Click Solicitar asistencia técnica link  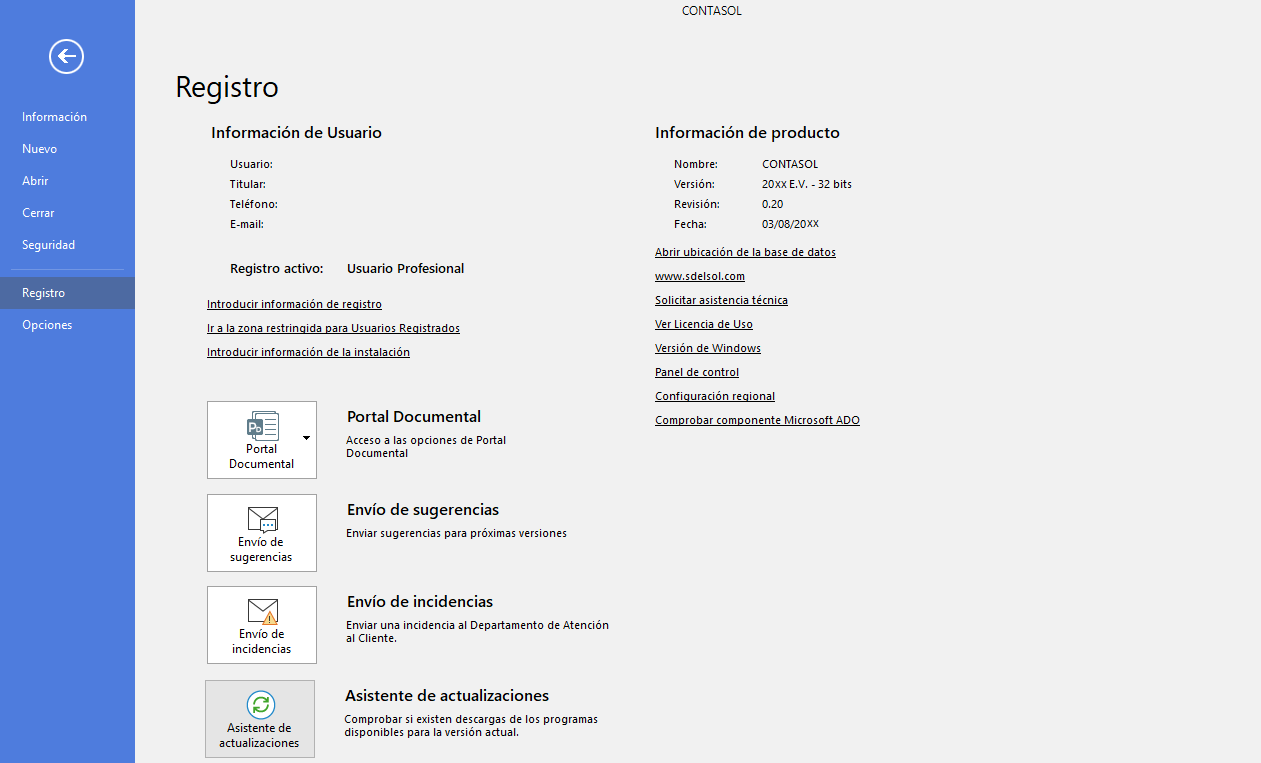(721, 300)
